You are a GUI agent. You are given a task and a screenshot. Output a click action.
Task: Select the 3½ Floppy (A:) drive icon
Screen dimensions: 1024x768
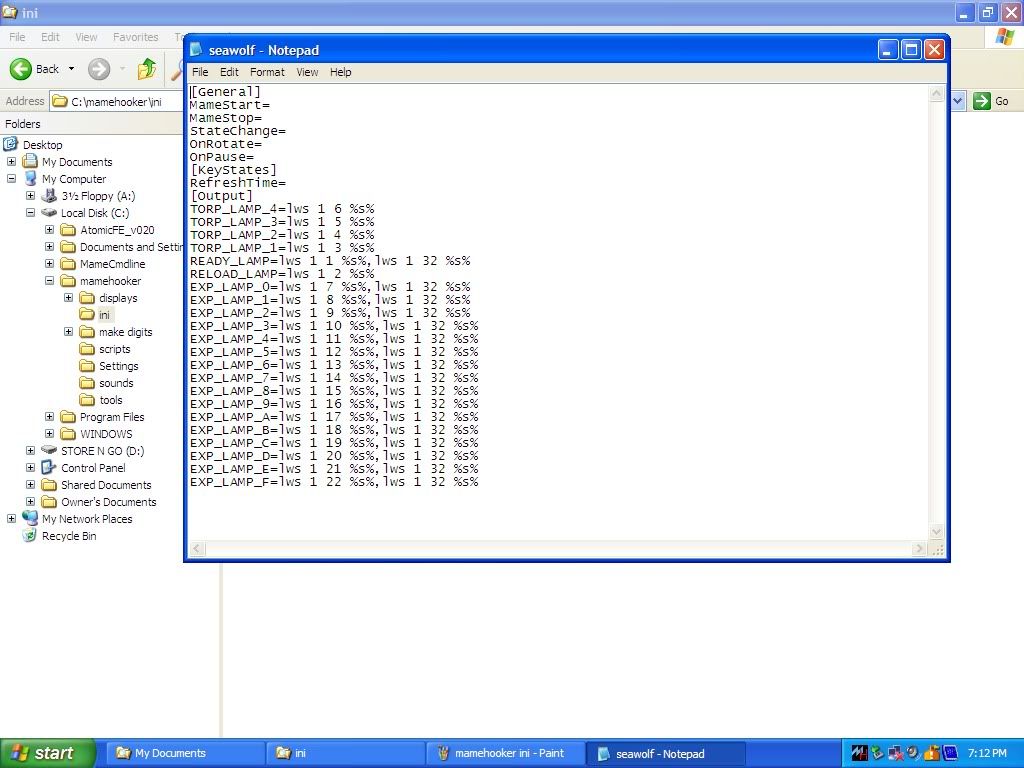tap(49, 195)
